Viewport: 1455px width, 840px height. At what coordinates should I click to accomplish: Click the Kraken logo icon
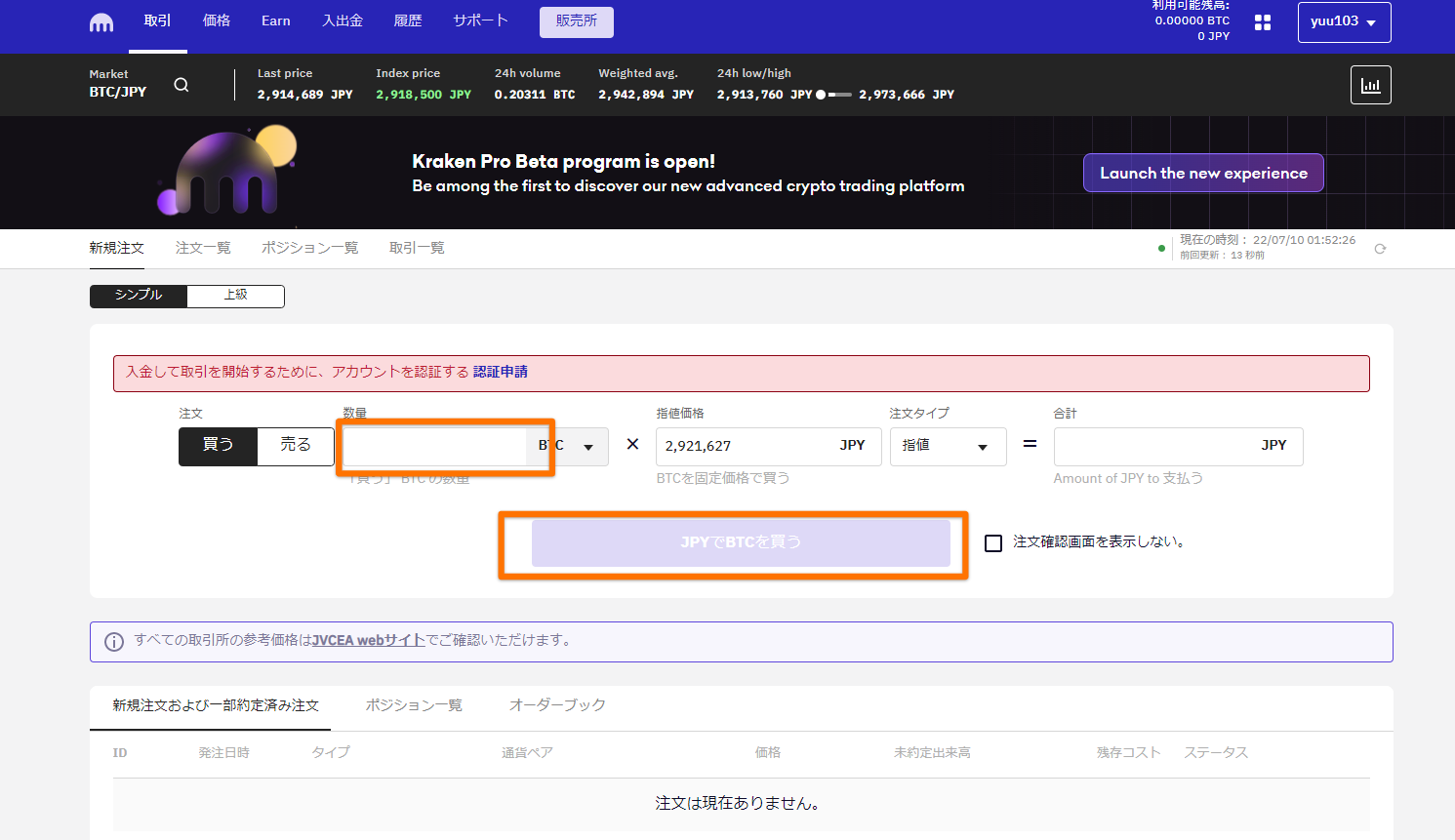click(x=101, y=22)
